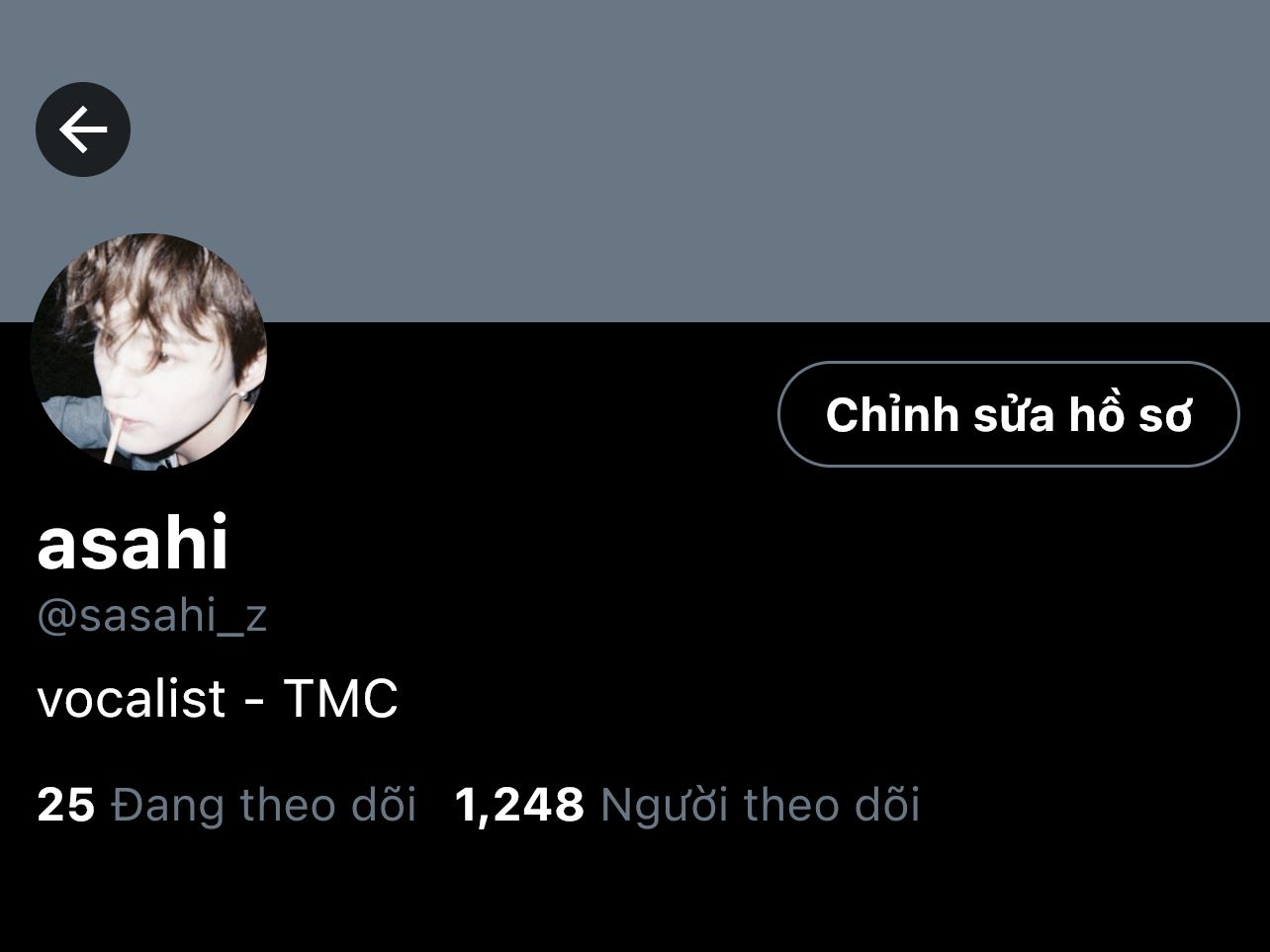Click the word TMC in the bio
The width and height of the screenshot is (1270, 952).
click(x=341, y=699)
